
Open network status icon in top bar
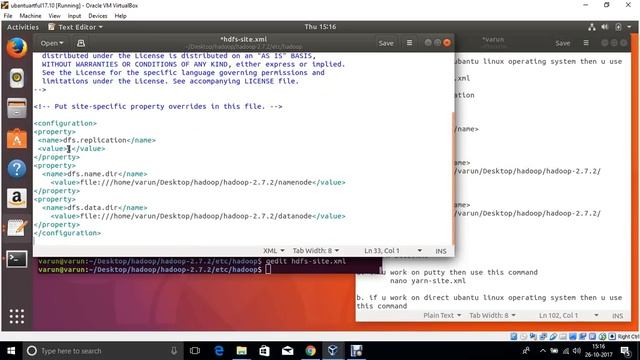point(592,27)
